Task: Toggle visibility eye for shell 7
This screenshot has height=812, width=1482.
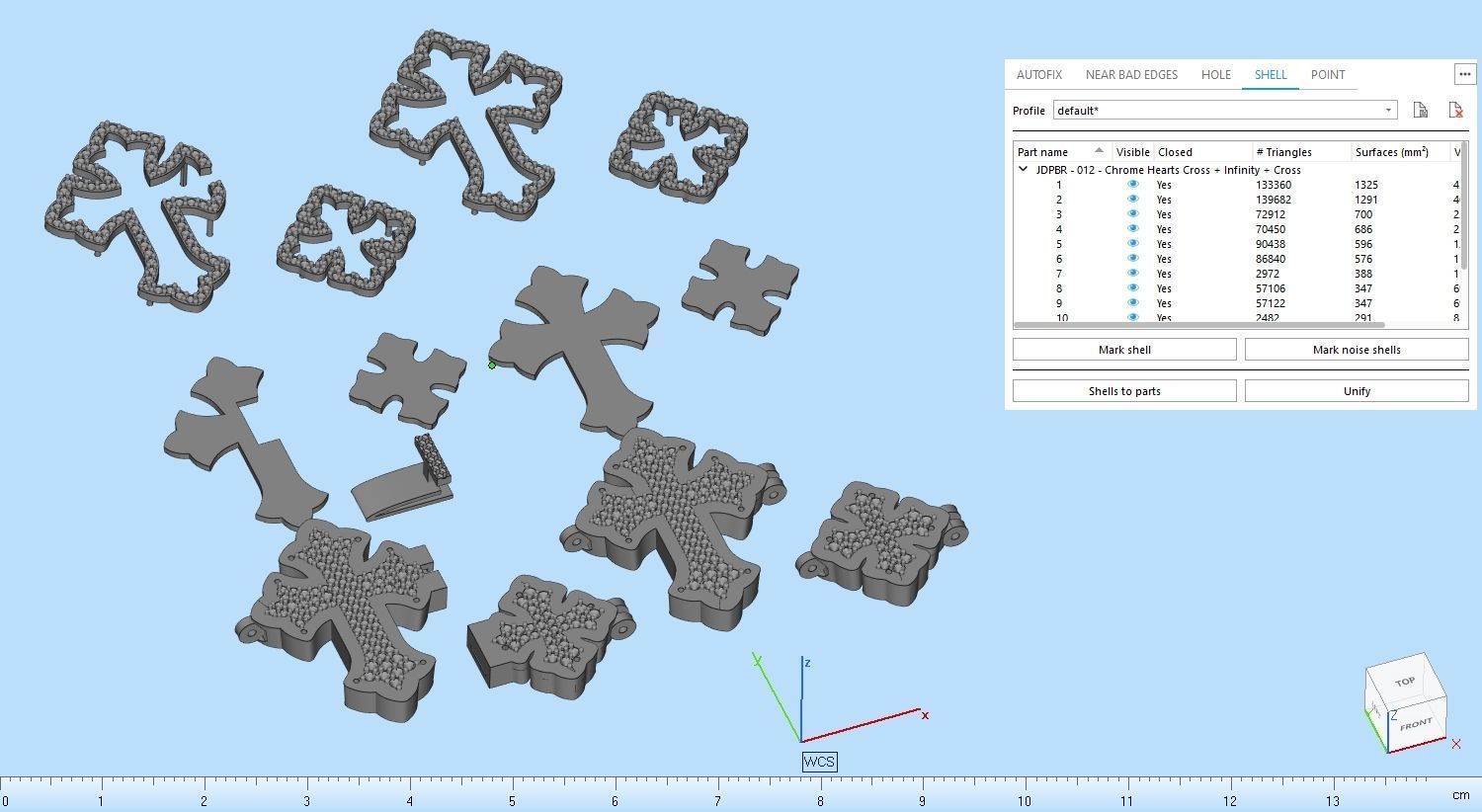Action: coord(1132,274)
